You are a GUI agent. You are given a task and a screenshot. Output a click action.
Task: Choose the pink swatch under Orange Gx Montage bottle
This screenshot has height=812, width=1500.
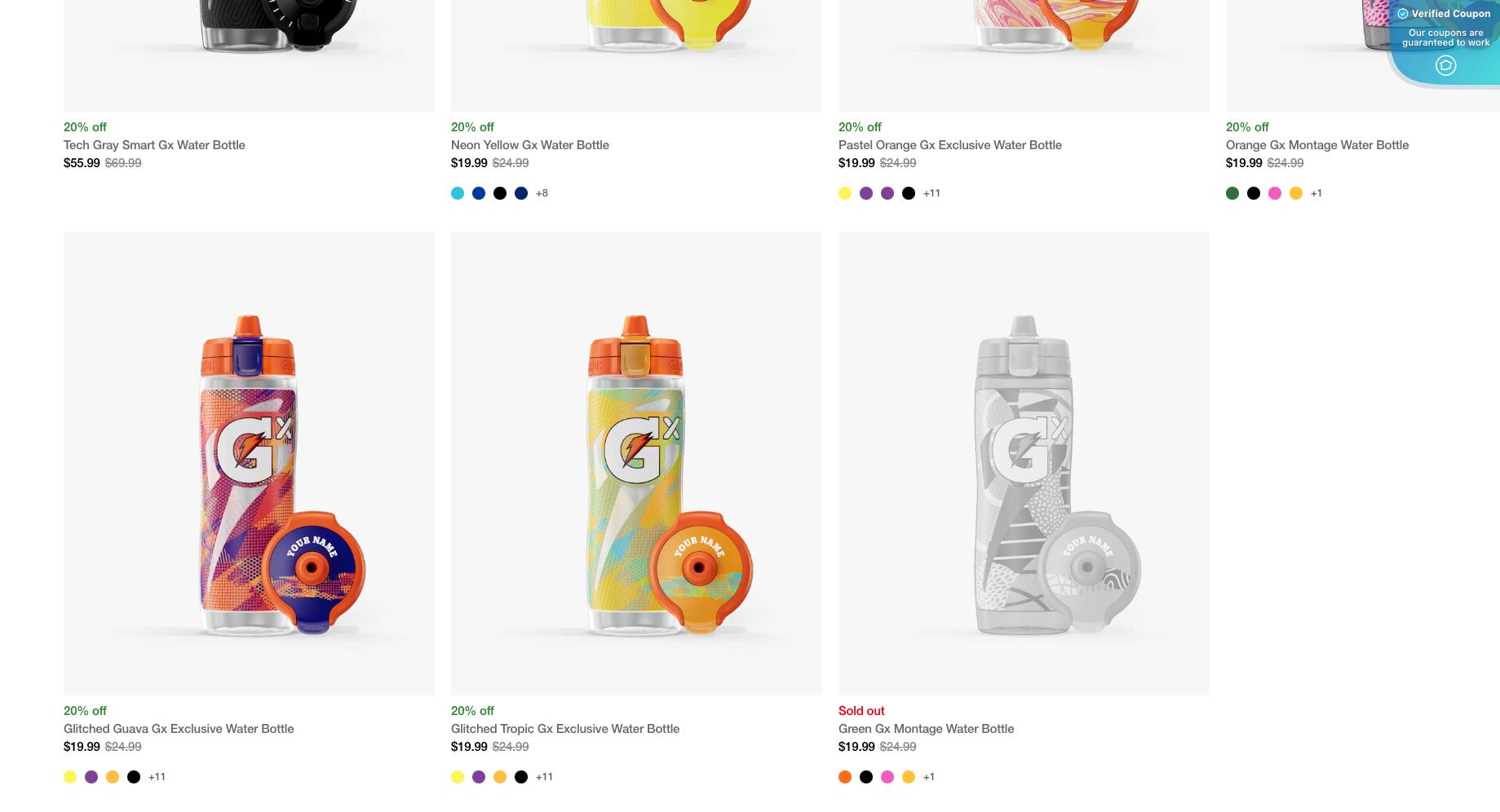(x=1275, y=193)
